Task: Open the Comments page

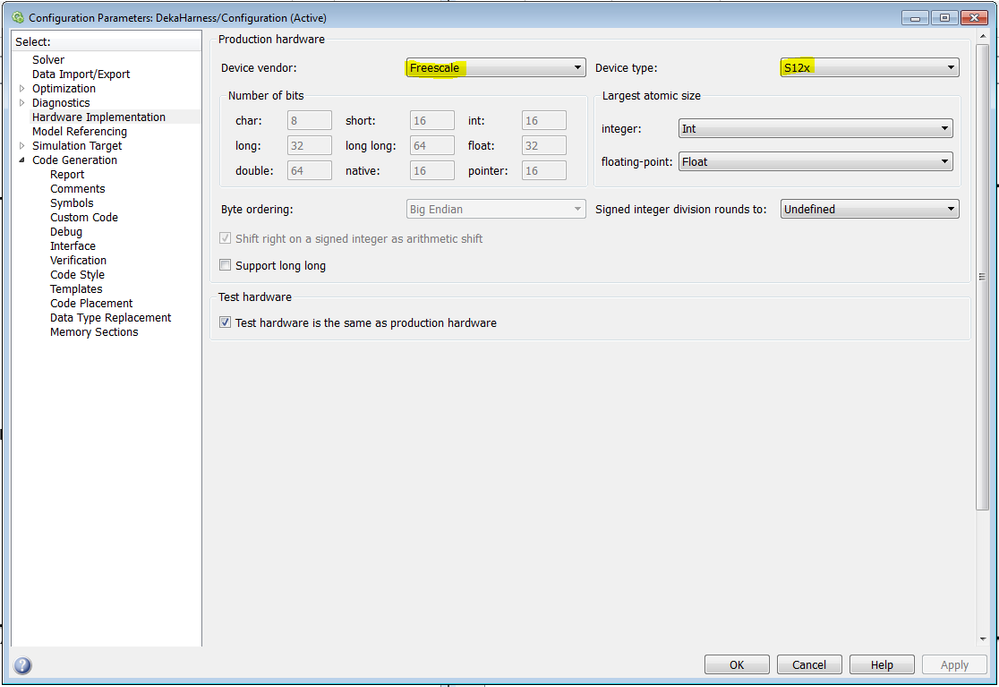Action: [x=78, y=189]
